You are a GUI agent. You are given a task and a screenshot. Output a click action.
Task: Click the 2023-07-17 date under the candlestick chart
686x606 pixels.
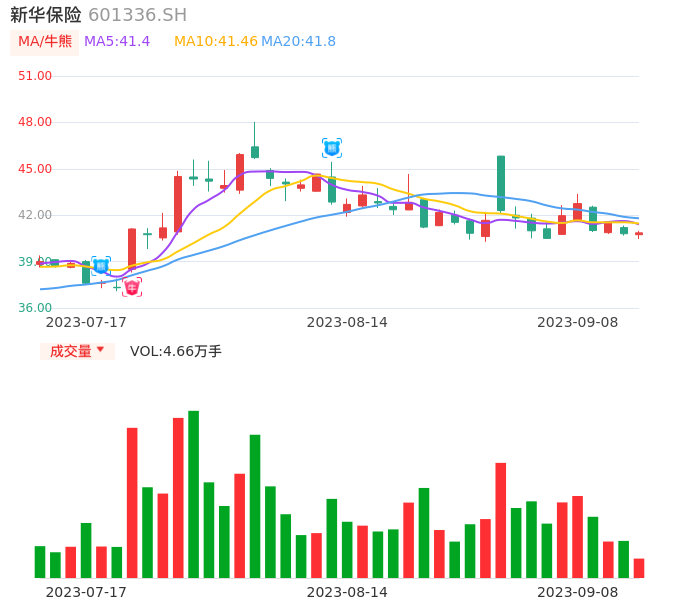pos(86,322)
